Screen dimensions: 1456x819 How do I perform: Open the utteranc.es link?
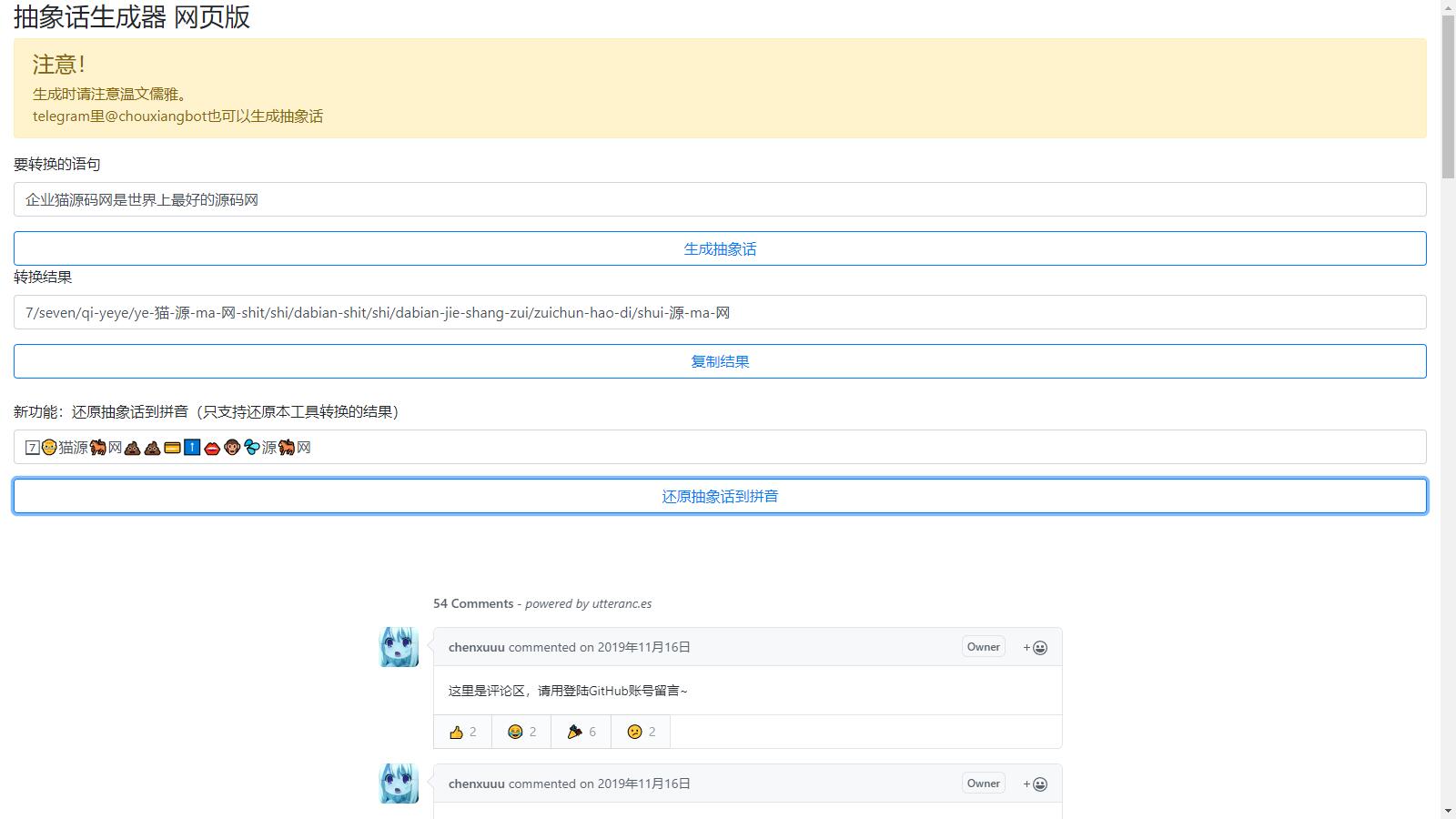point(621,603)
